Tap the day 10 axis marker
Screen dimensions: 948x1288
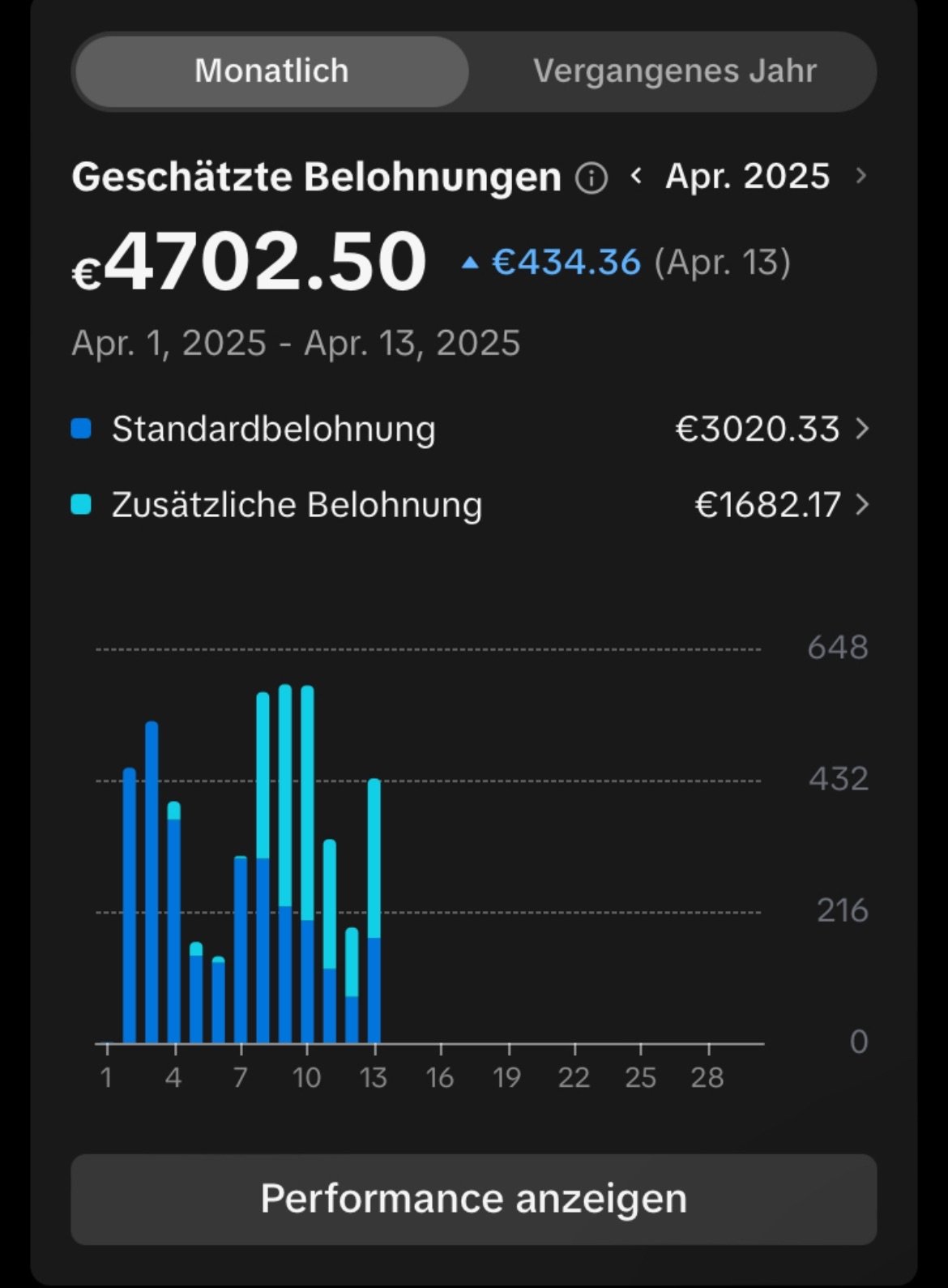(x=307, y=1077)
